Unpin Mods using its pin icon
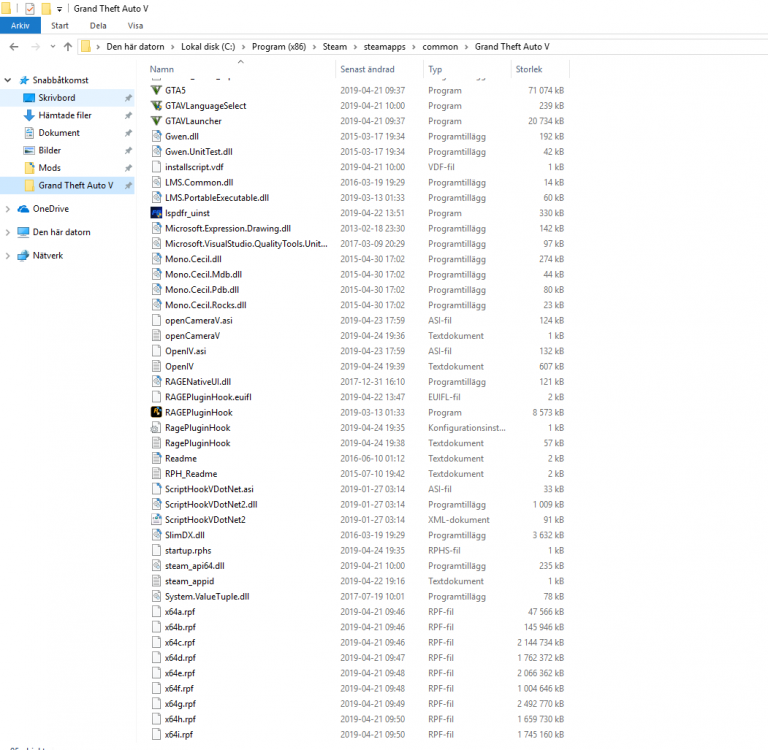768x750 pixels. coord(128,168)
